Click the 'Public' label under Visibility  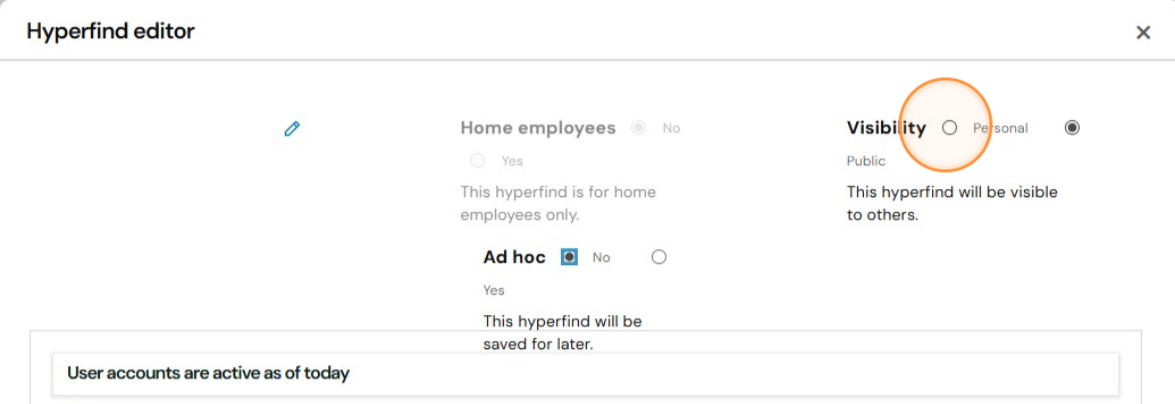(866, 160)
